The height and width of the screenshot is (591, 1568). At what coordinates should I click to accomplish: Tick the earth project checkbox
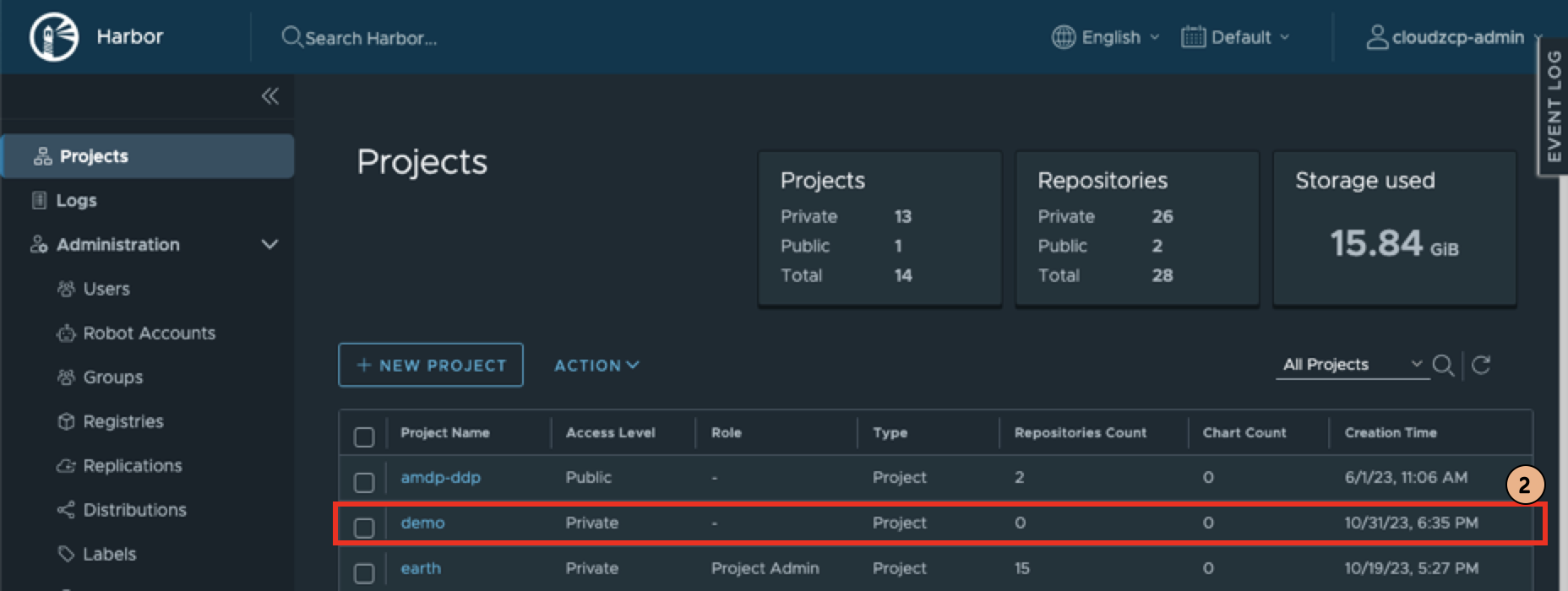click(364, 573)
